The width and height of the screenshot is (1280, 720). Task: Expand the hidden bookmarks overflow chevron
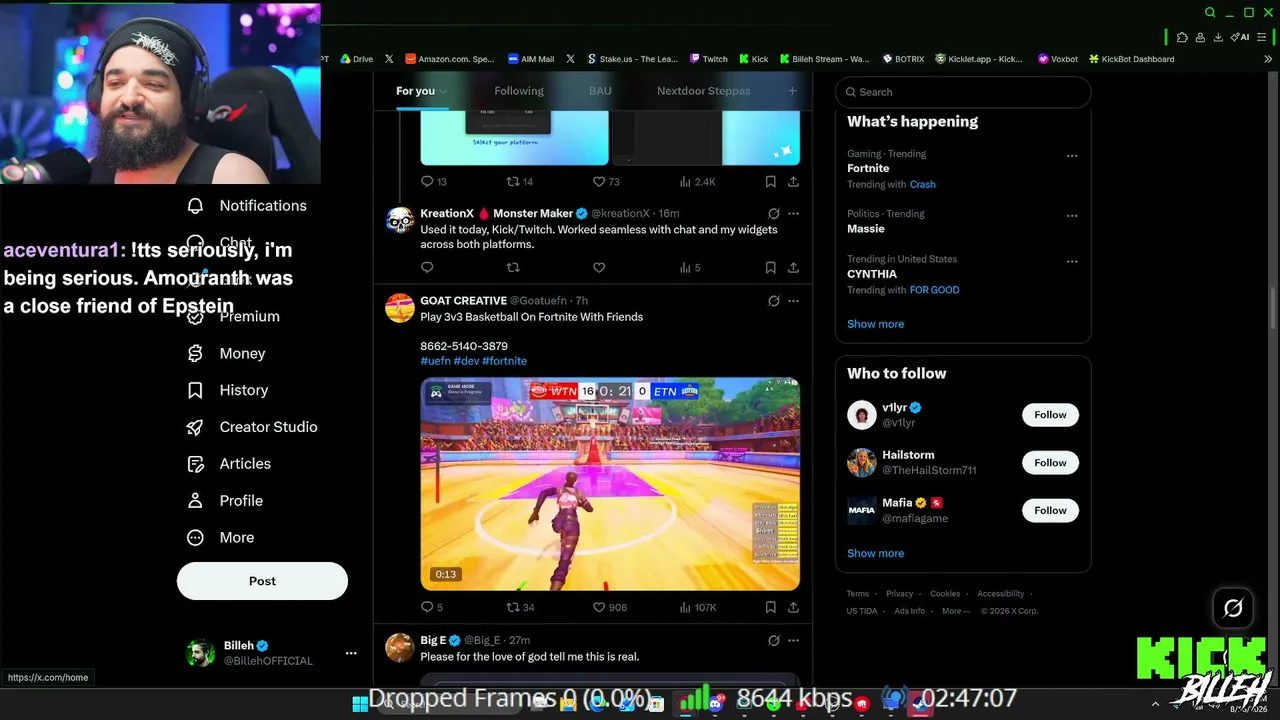click(1269, 59)
